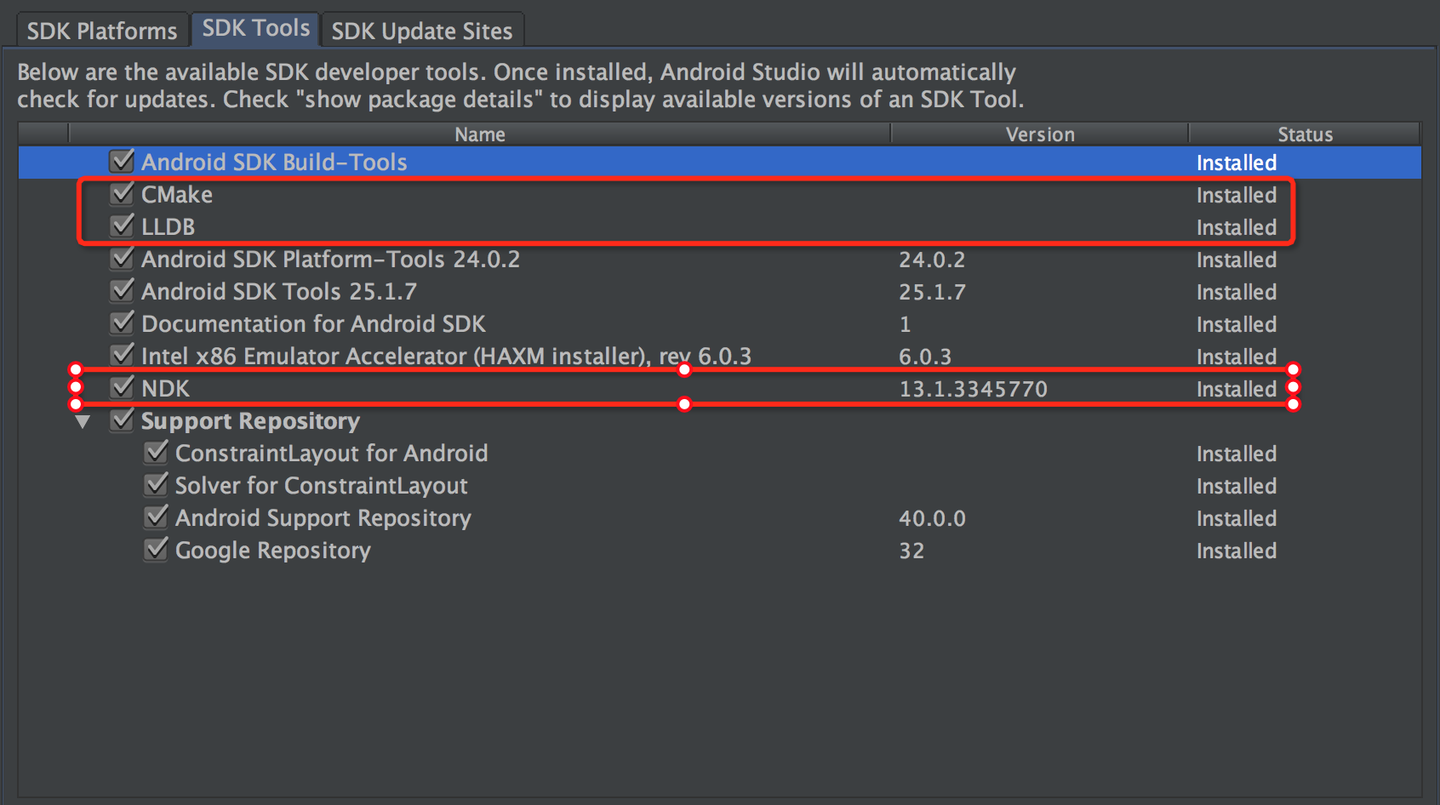This screenshot has width=1440, height=805.
Task: Uncheck Documentation for Android SDK checkbox
Action: tap(122, 323)
